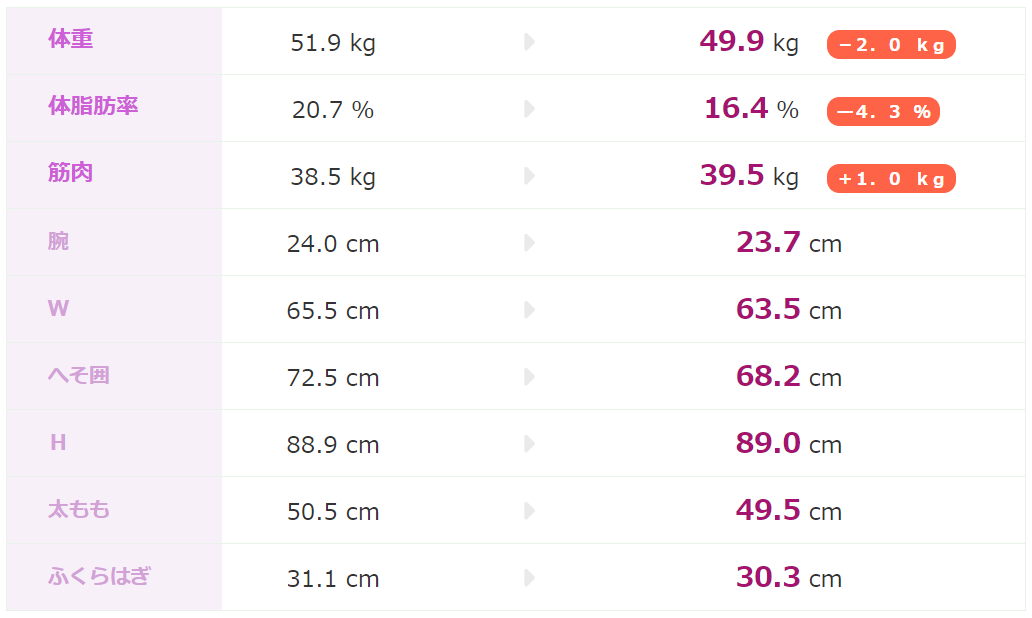Click the arrow icon in the 体重 row
This screenshot has width=1032, height=618.
click(529, 42)
